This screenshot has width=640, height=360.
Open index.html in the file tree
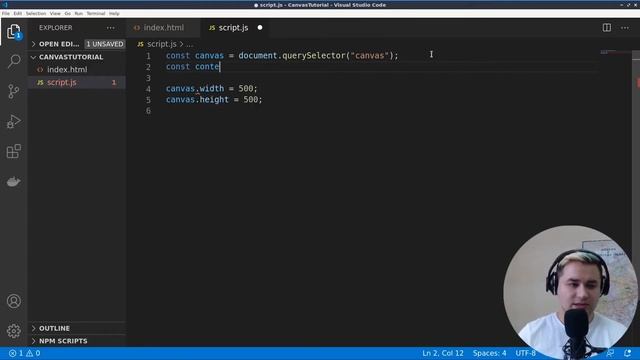coord(77,70)
